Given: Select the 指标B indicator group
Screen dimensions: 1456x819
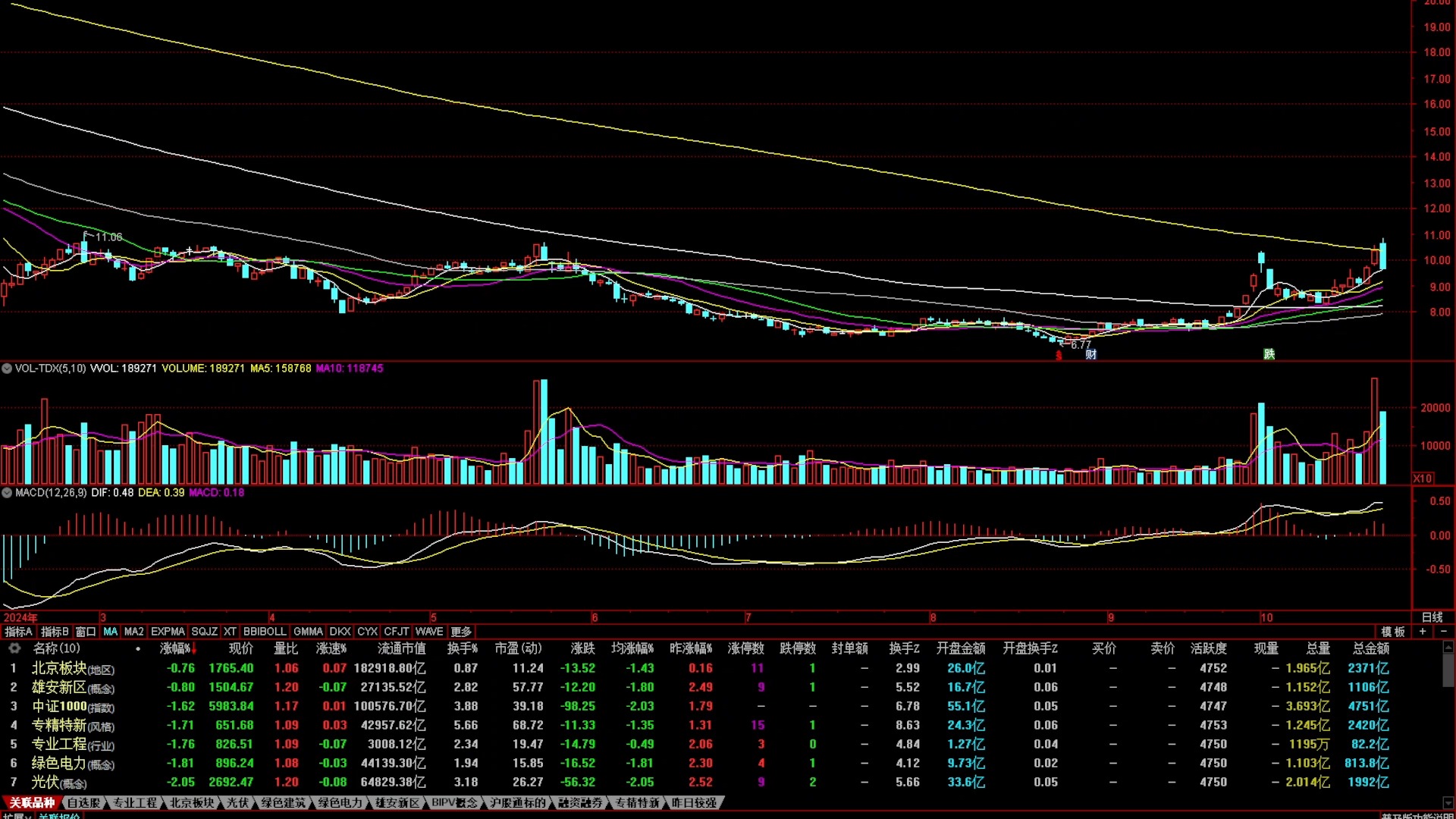Looking at the screenshot, I should tap(55, 632).
